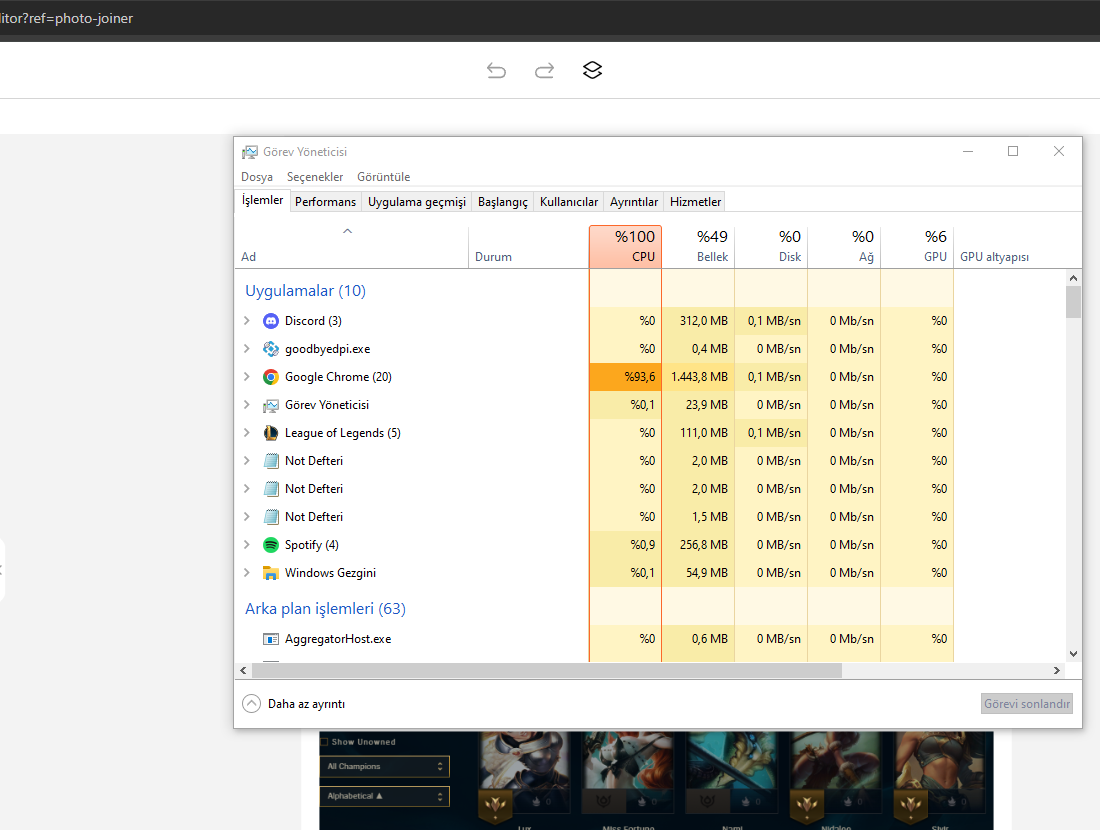The height and width of the screenshot is (830, 1100).
Task: Open the Seçenekler menu
Action: tap(315, 177)
